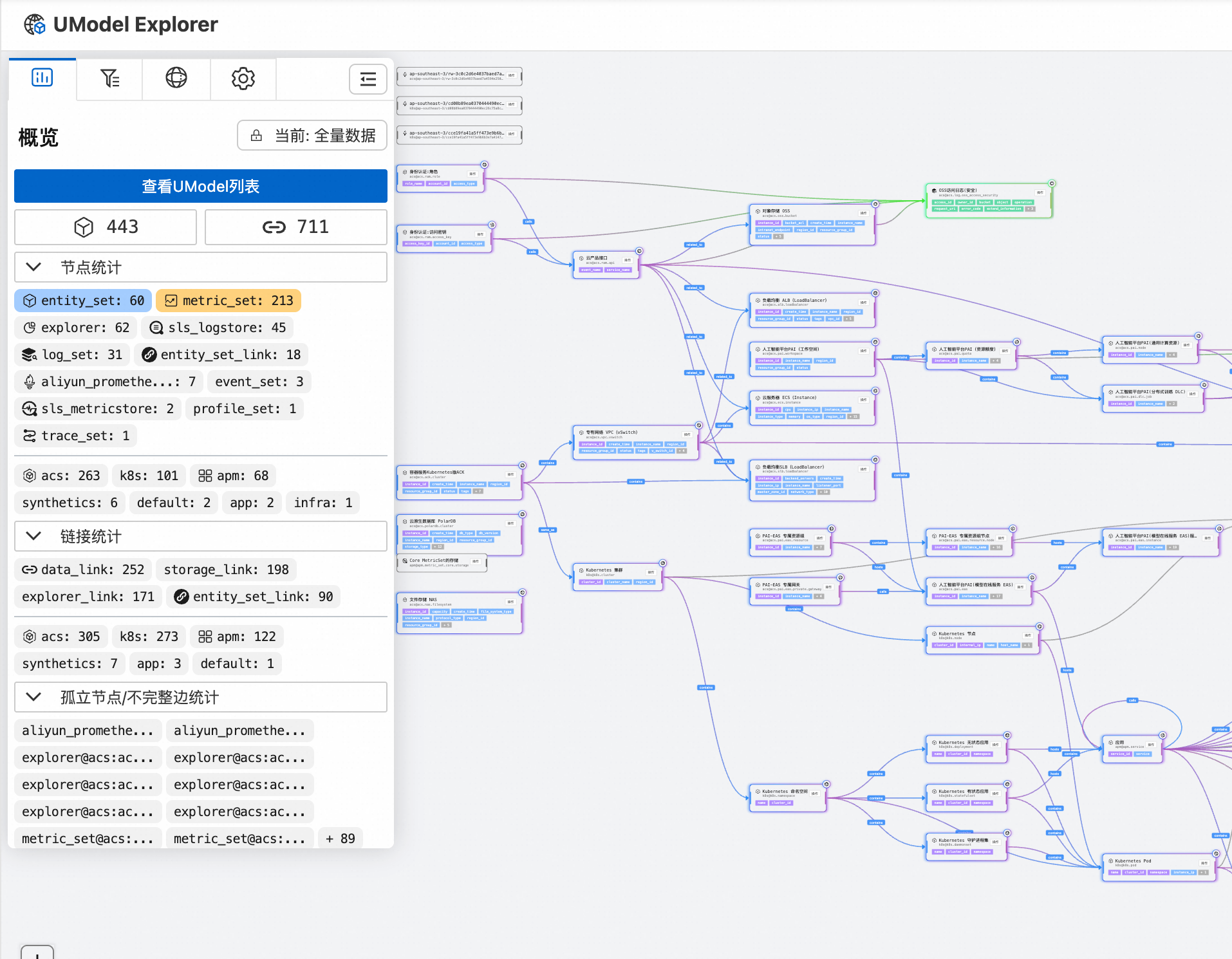This screenshot has width=1232, height=959.
Task: Open the globe tab in sidebar
Action: point(176,79)
